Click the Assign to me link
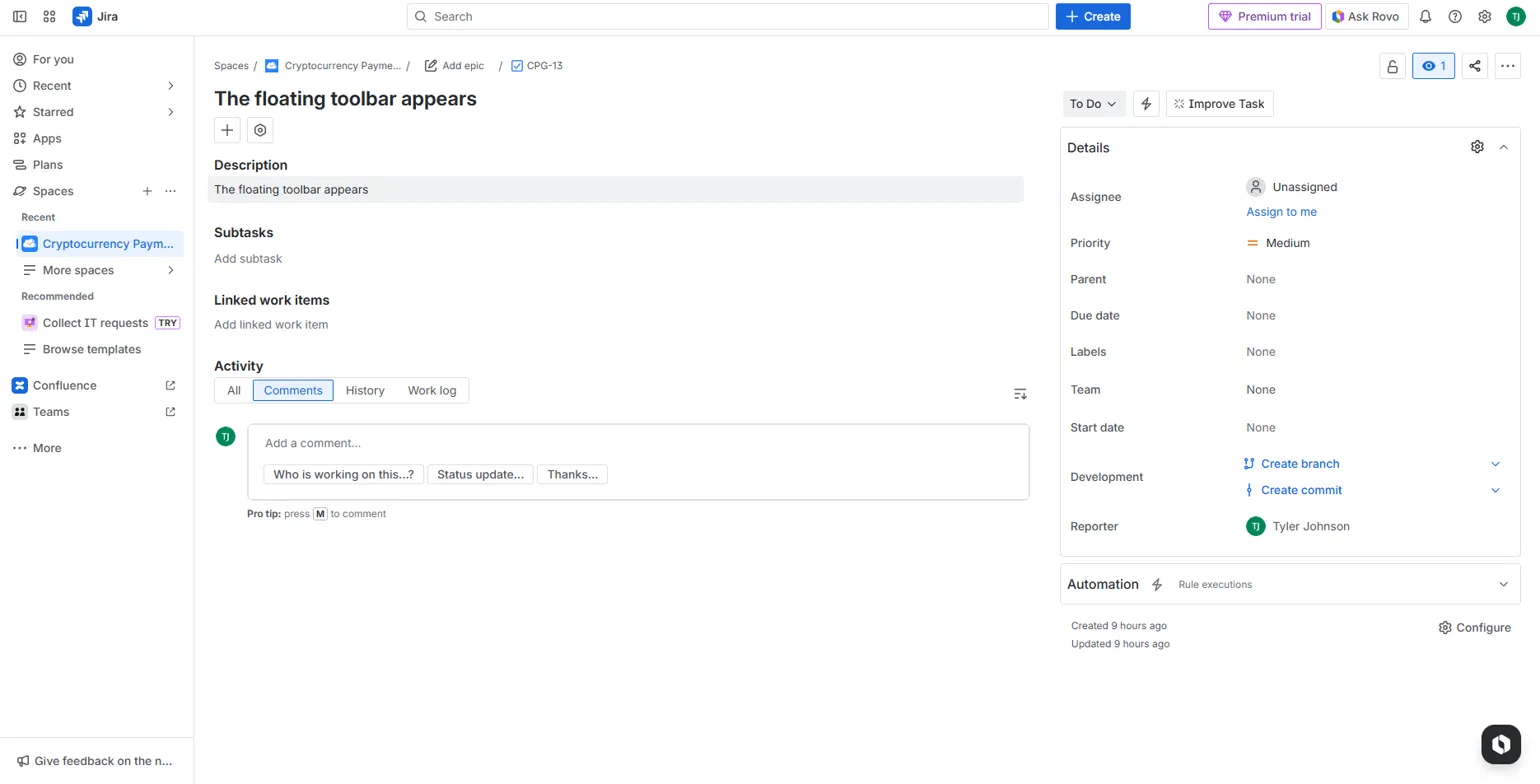This screenshot has width=1540, height=784. (1281, 212)
